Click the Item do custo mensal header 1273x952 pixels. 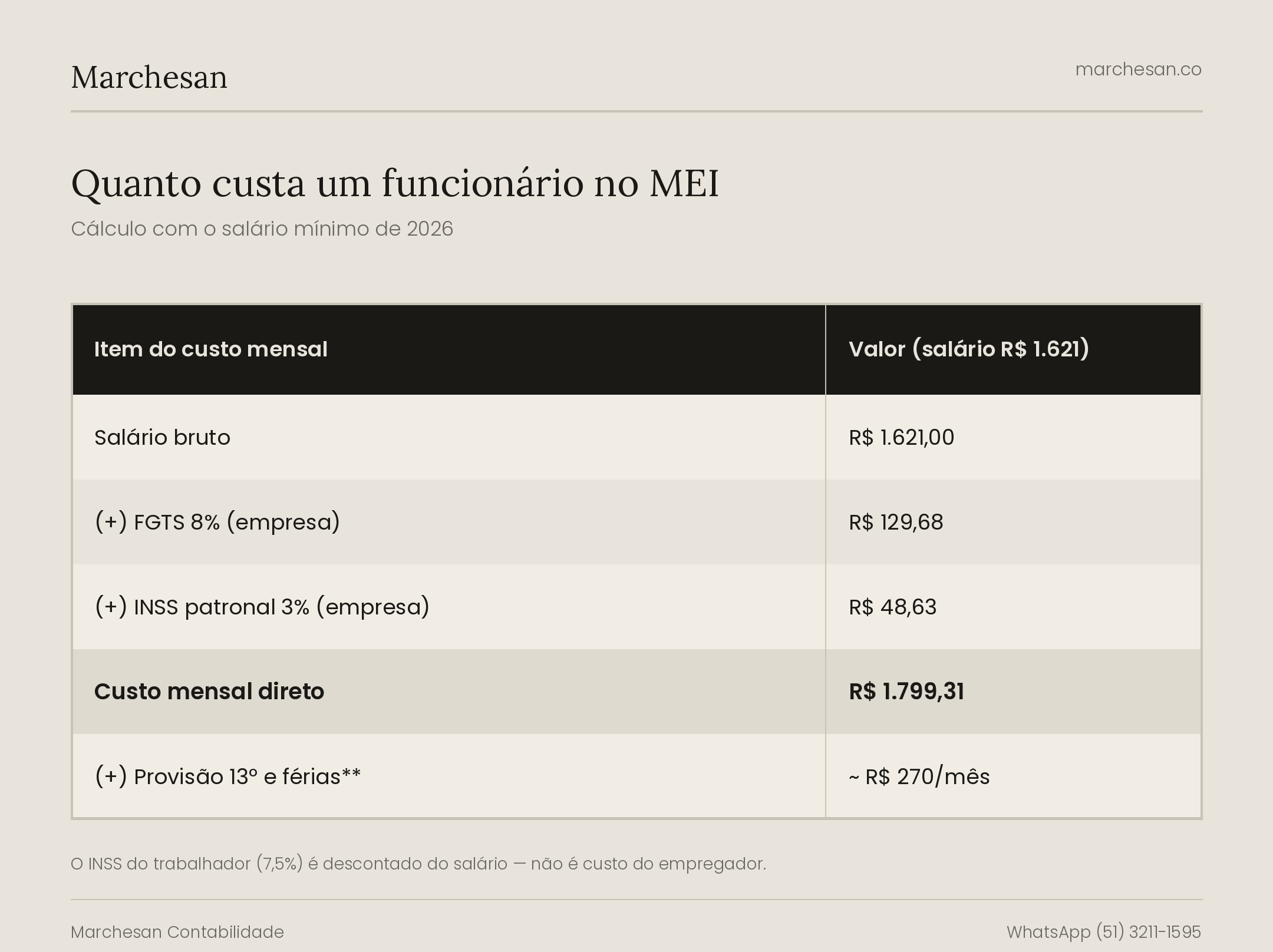point(211,349)
